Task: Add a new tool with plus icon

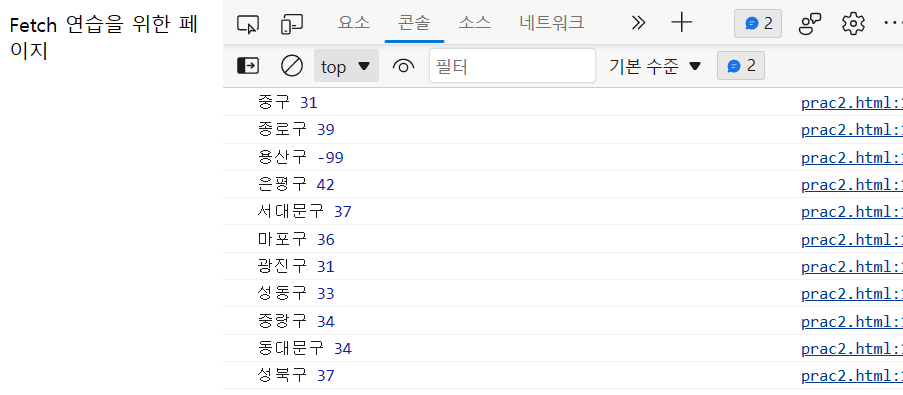Action: click(x=681, y=23)
